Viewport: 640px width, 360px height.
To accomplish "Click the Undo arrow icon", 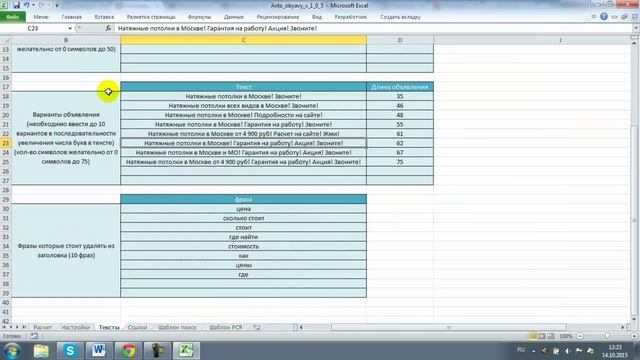I will [x=27, y=5].
